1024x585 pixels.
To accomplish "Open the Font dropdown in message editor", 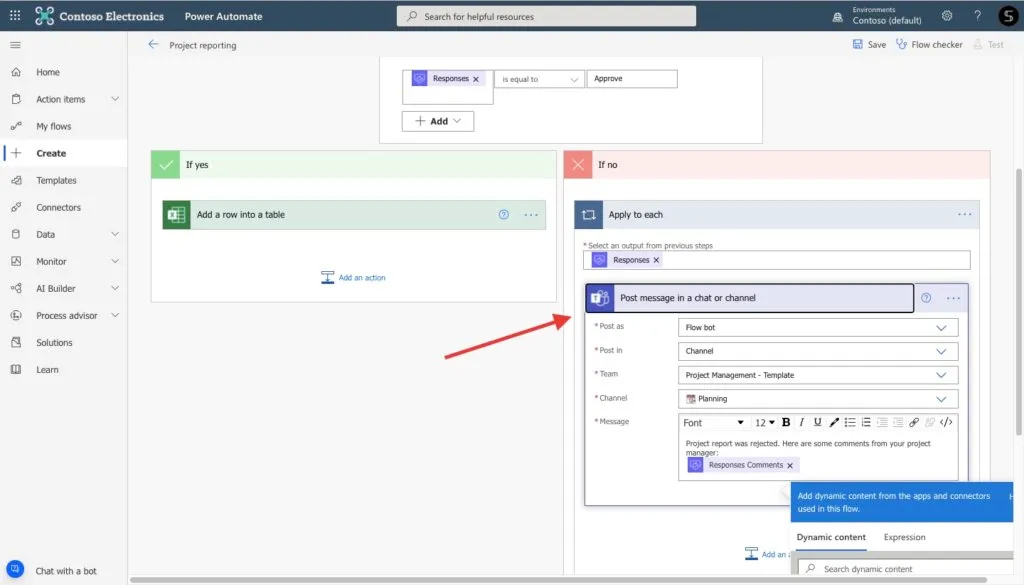I will click(x=713, y=422).
